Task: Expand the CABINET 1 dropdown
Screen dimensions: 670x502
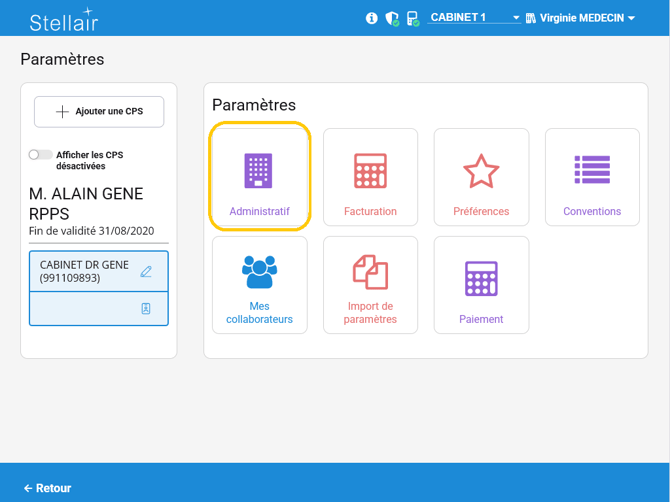Action: click(x=474, y=18)
